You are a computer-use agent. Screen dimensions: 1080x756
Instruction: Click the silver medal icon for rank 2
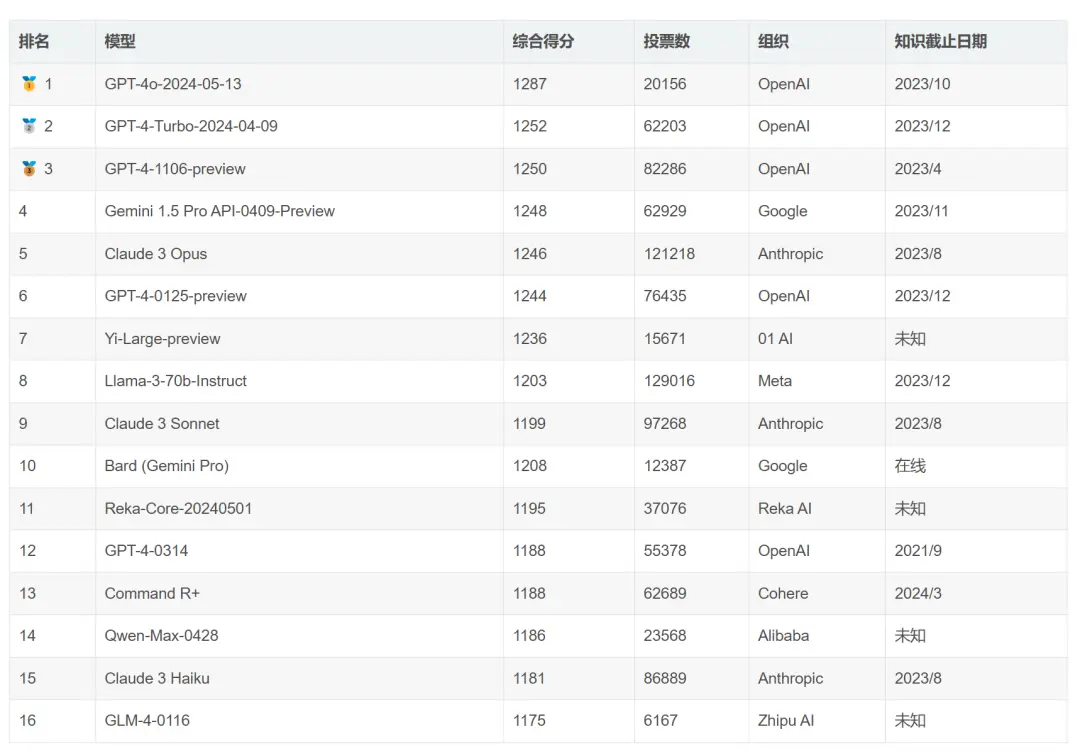tap(29, 126)
